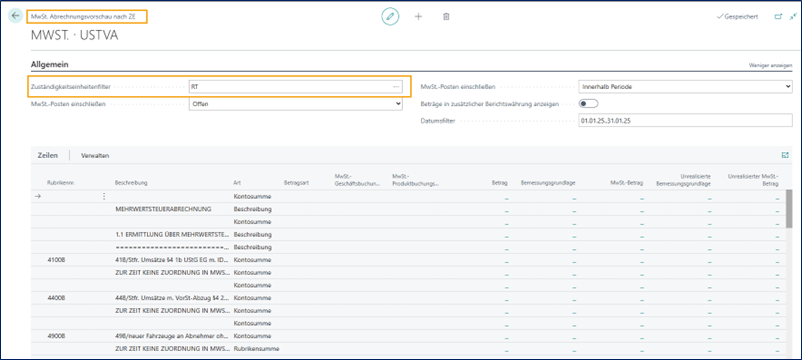Screen dimensions: 802x360
Task: Open row options menu with three dots
Action: (104, 196)
